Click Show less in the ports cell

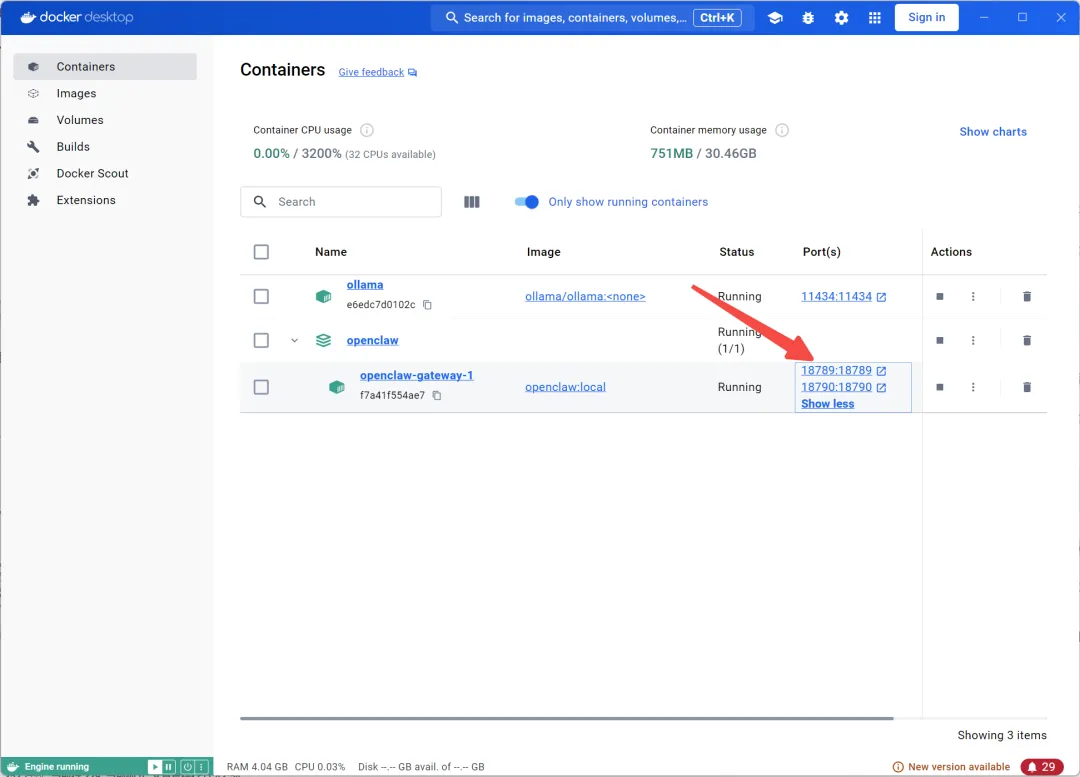827,404
